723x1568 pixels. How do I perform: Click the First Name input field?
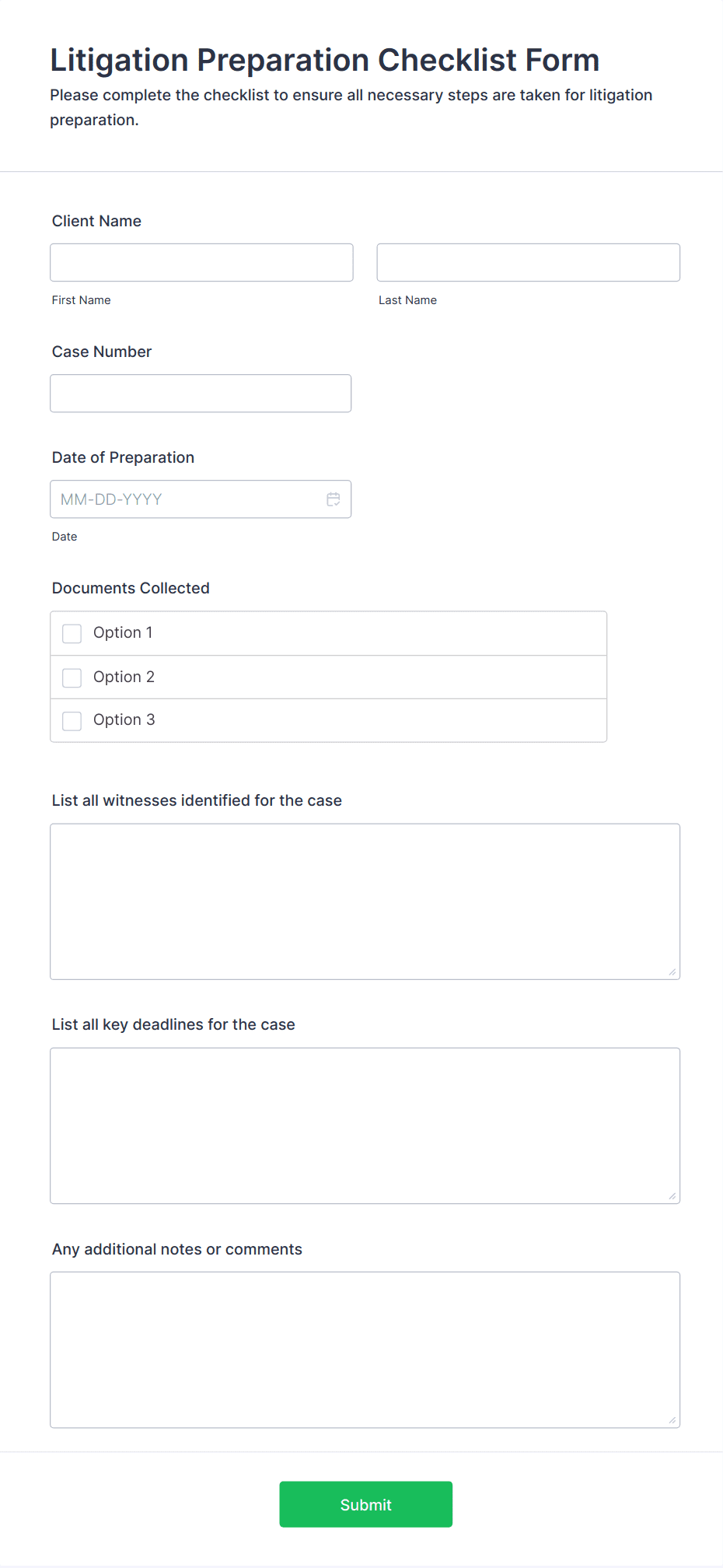tap(201, 263)
